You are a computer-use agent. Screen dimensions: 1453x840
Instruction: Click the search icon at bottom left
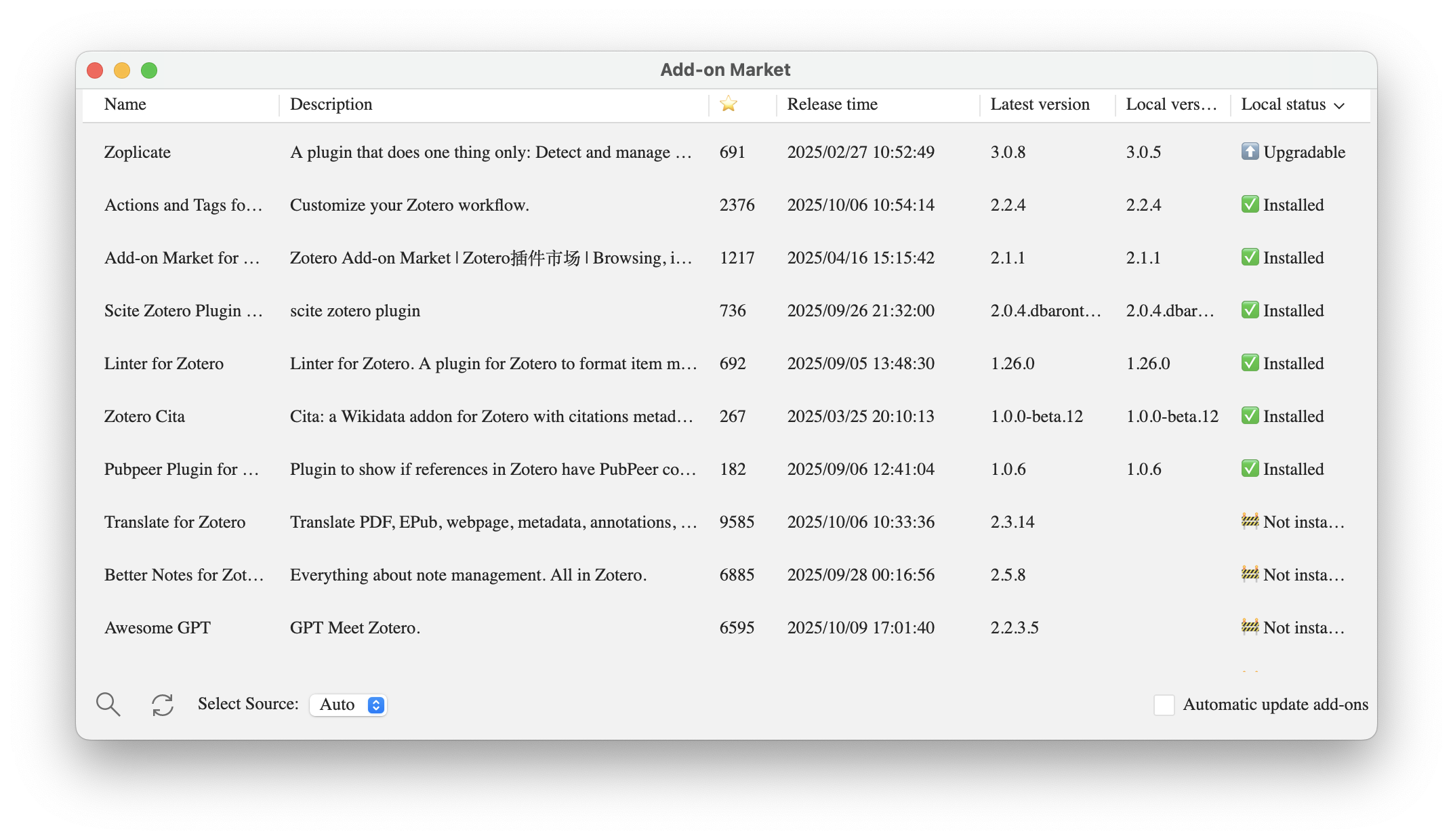pyautogui.click(x=108, y=705)
